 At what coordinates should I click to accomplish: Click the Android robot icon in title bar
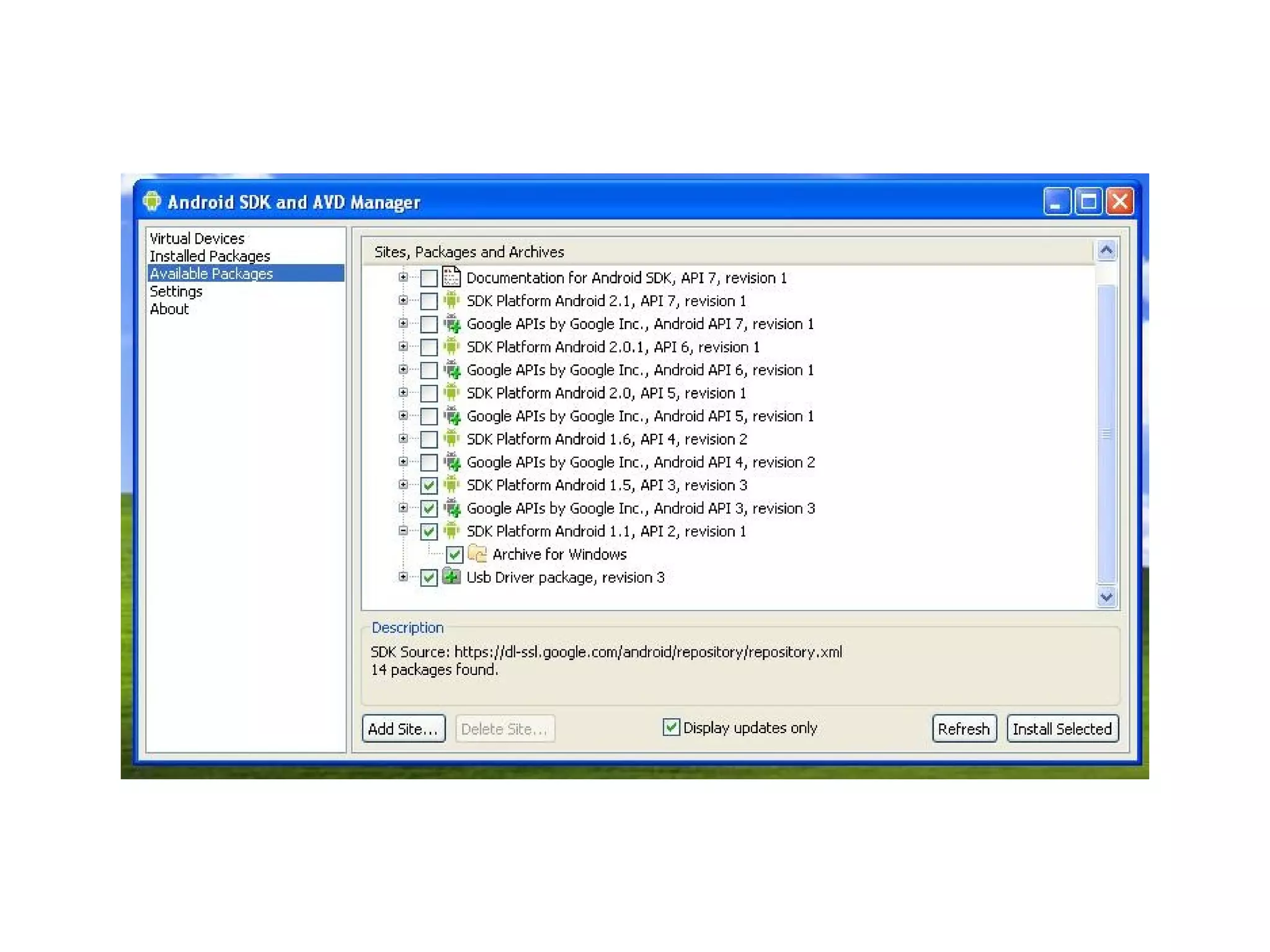152,201
